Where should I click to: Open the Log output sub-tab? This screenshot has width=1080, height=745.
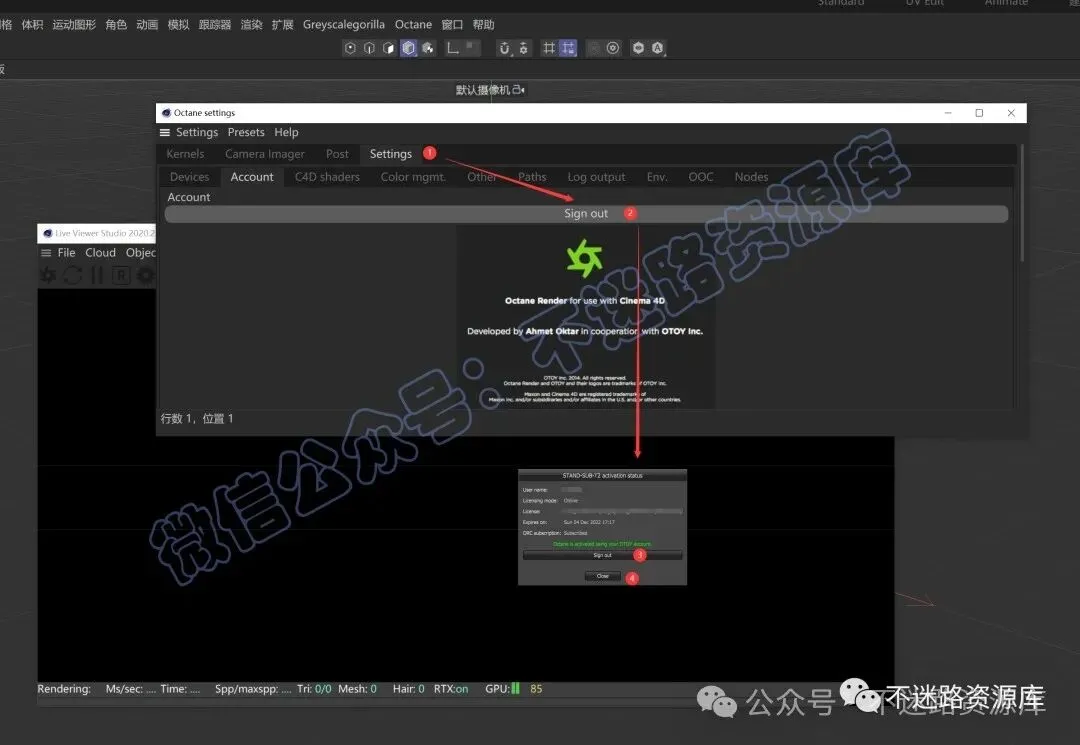[x=596, y=177]
